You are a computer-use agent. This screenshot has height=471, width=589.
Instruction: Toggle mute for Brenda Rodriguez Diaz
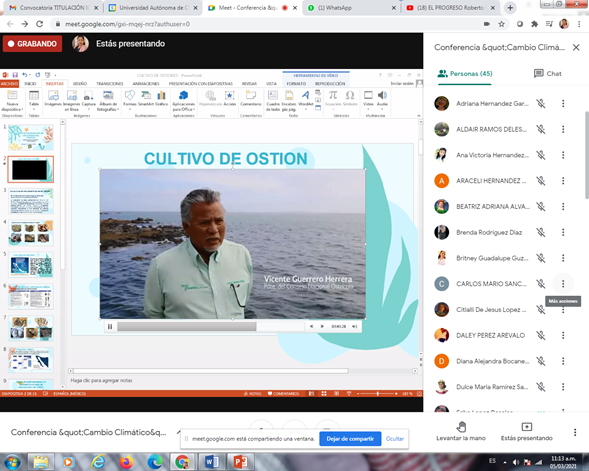click(541, 232)
